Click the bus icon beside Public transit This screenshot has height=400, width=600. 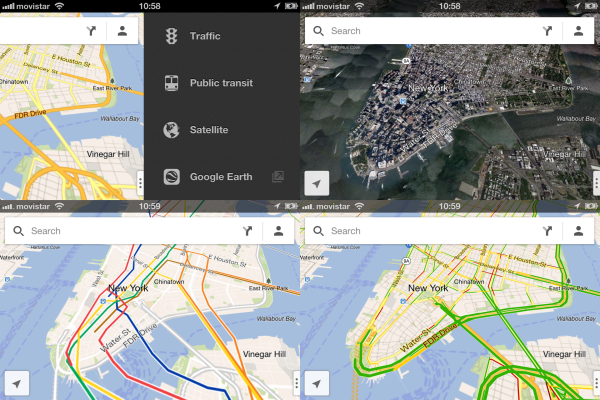click(x=171, y=83)
